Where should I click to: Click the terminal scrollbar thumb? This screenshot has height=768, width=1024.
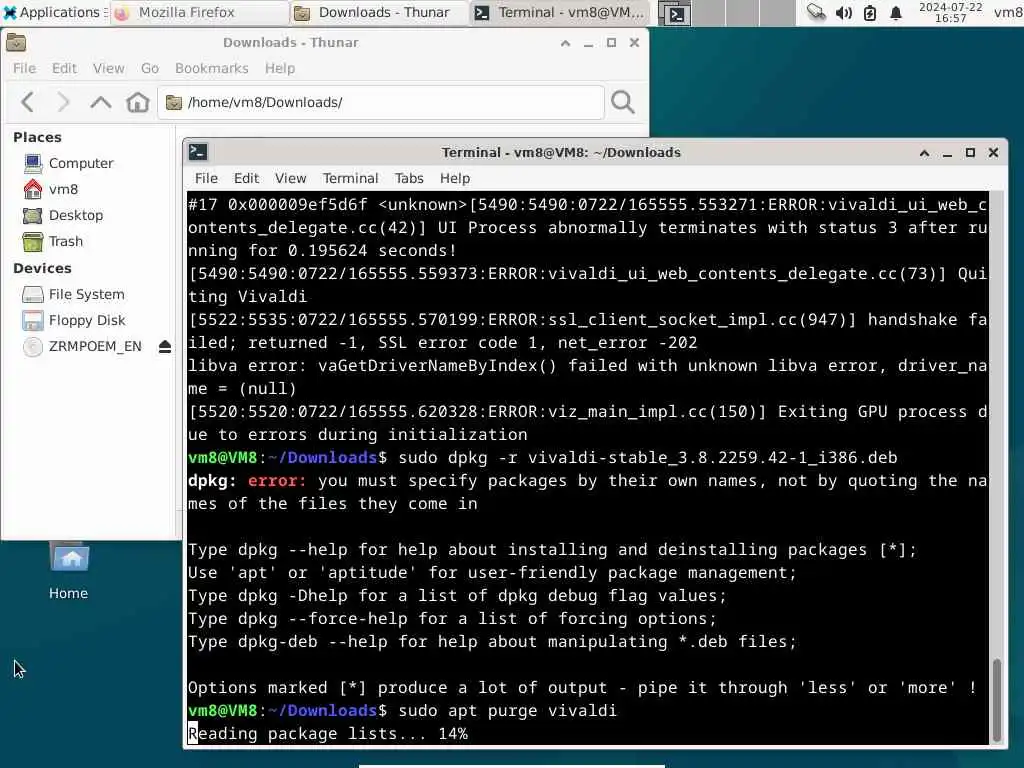(997, 699)
